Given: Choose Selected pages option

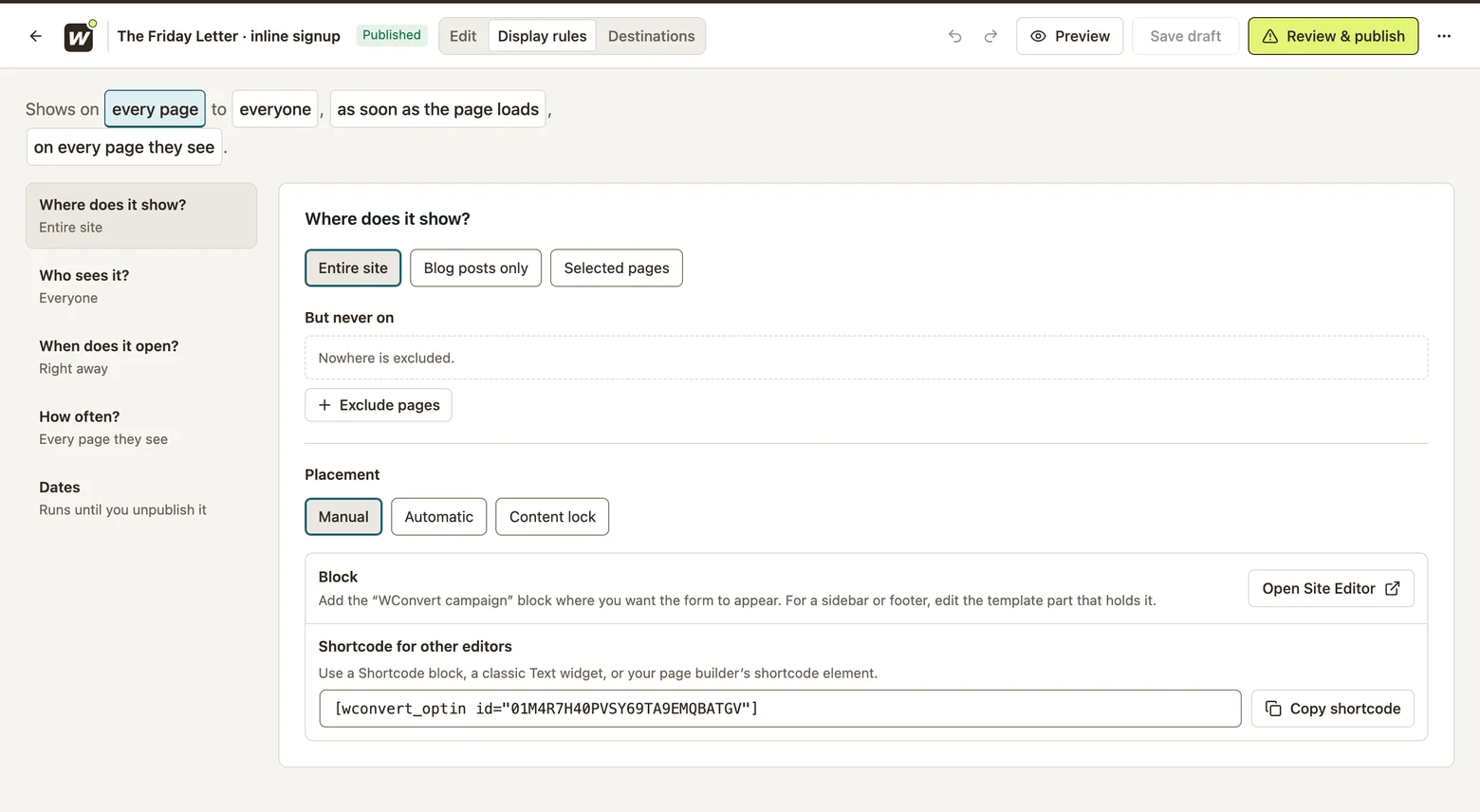Looking at the screenshot, I should point(617,268).
